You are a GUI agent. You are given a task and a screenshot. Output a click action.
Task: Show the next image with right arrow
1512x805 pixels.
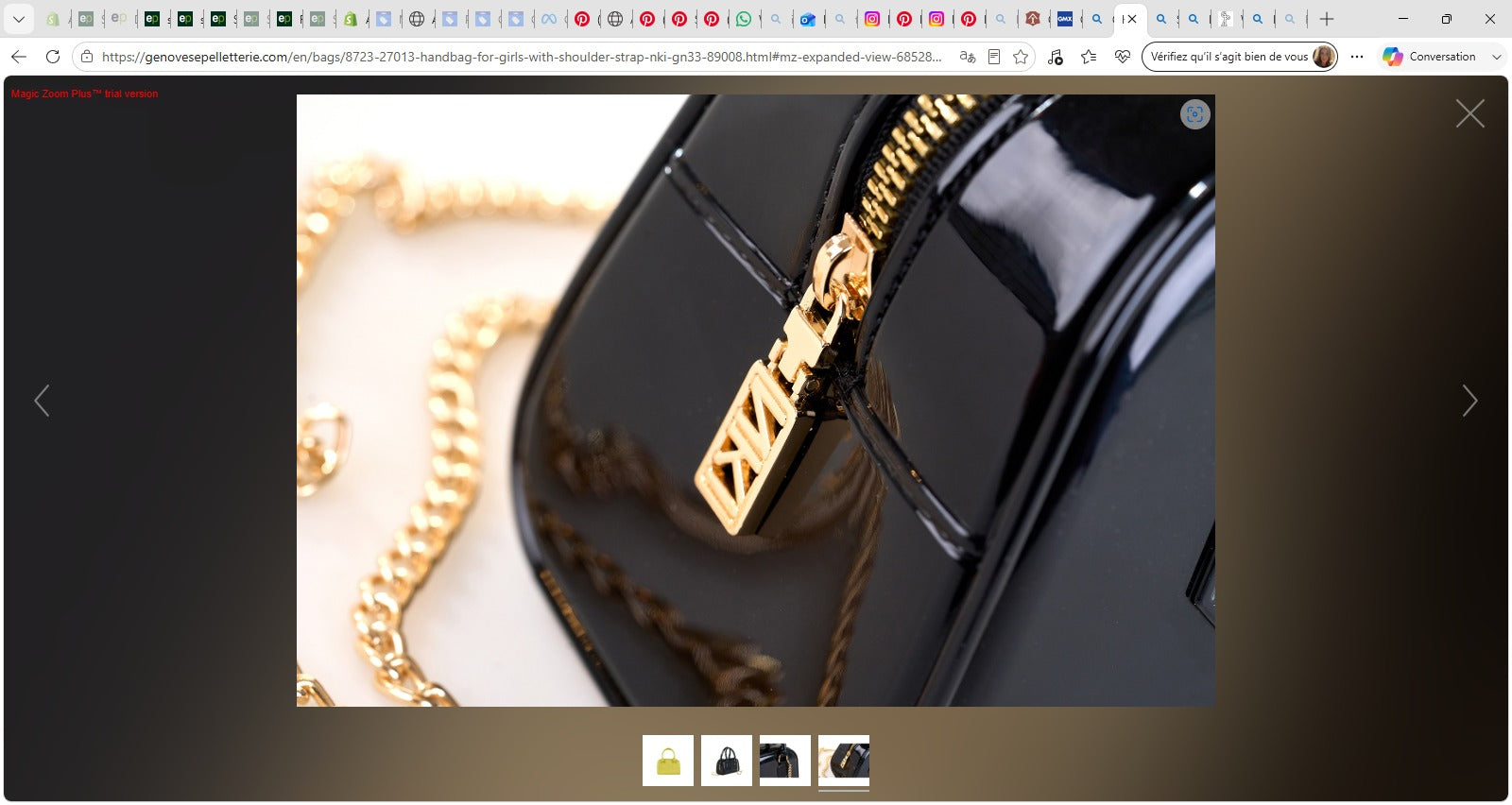point(1469,401)
